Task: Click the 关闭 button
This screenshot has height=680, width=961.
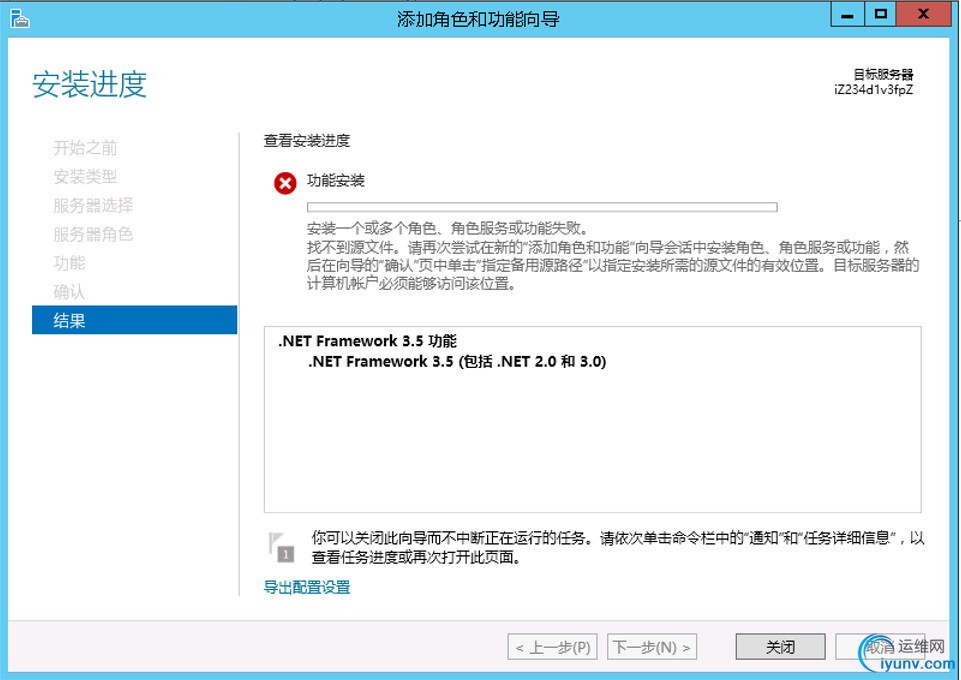Action: pyautogui.click(x=780, y=647)
